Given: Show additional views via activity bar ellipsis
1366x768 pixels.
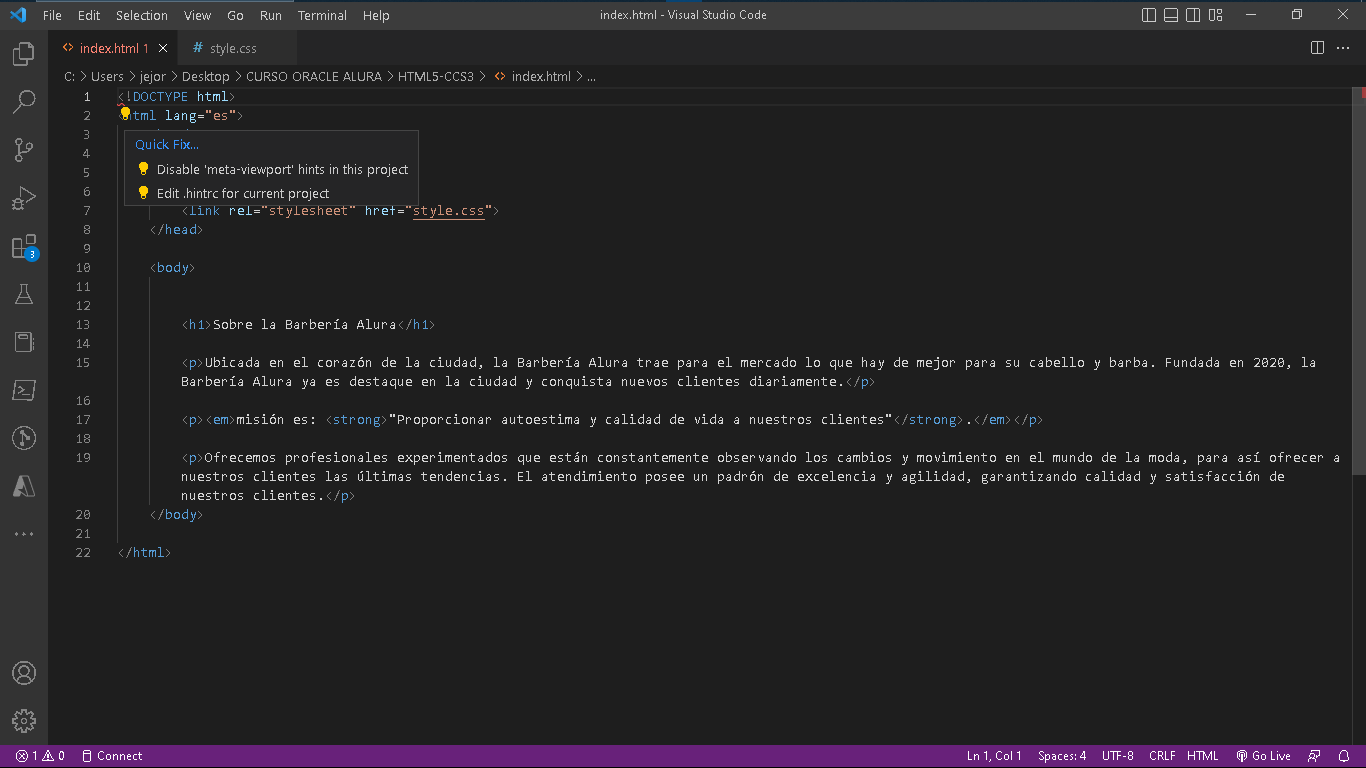Looking at the screenshot, I should [x=24, y=534].
